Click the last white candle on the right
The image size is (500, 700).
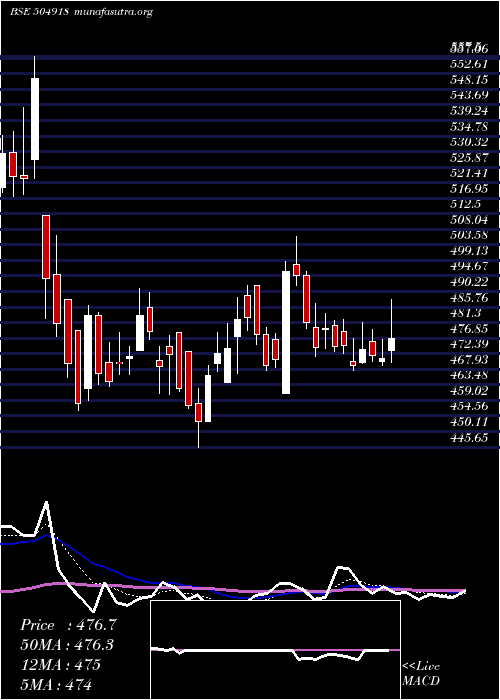coord(392,344)
